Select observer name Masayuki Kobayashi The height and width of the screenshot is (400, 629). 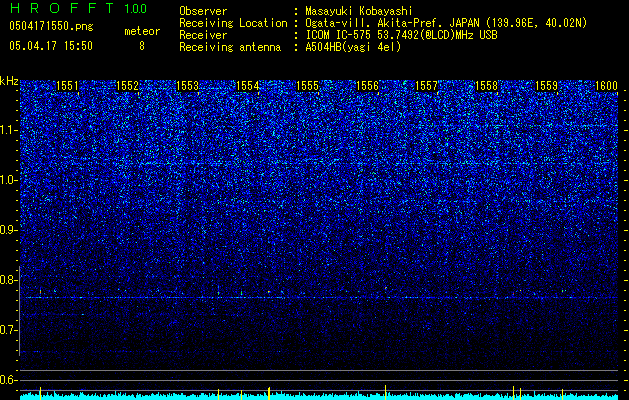click(359, 11)
